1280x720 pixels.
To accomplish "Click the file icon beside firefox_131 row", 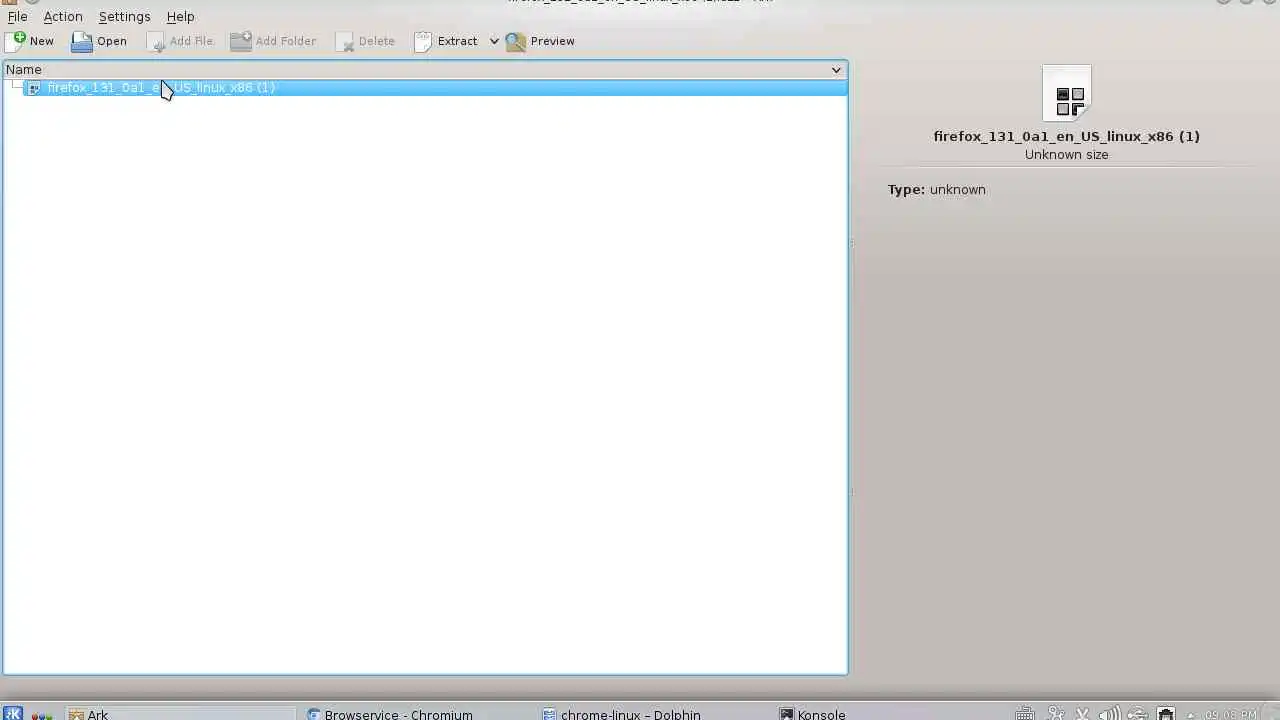I will [34, 88].
